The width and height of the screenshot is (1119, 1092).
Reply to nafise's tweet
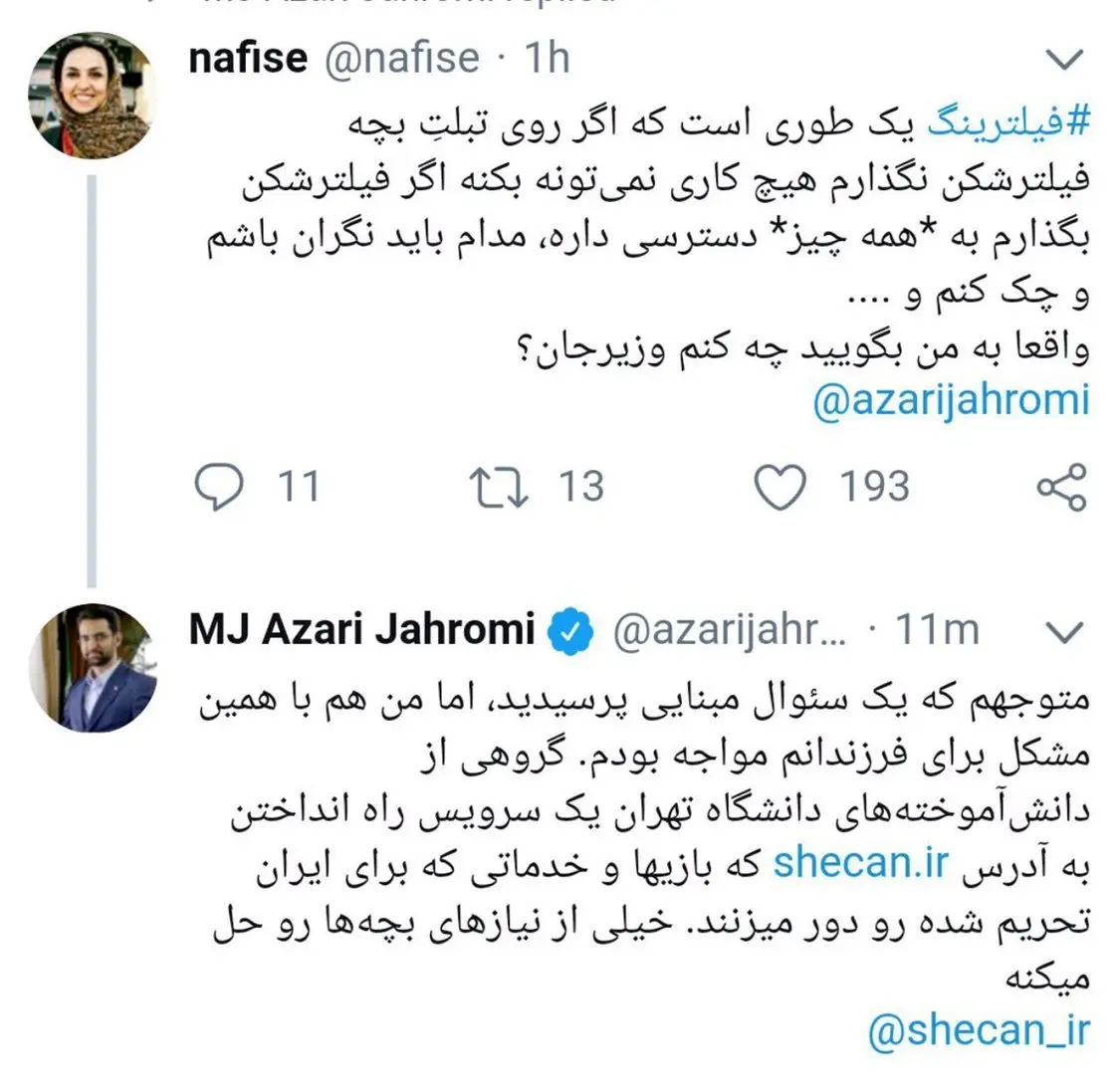(x=217, y=488)
